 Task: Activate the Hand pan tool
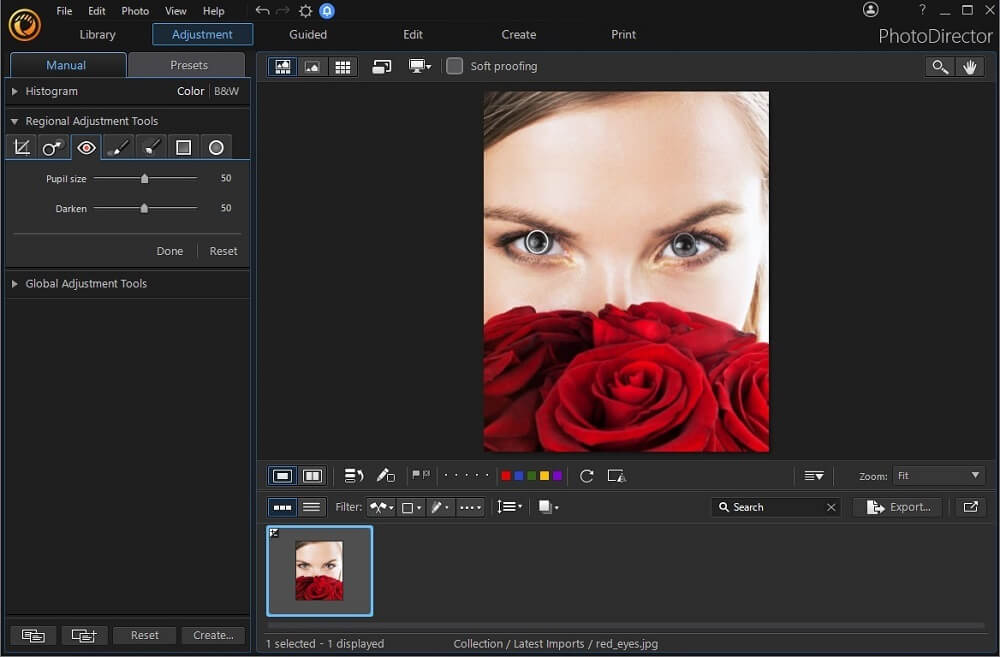pos(968,66)
